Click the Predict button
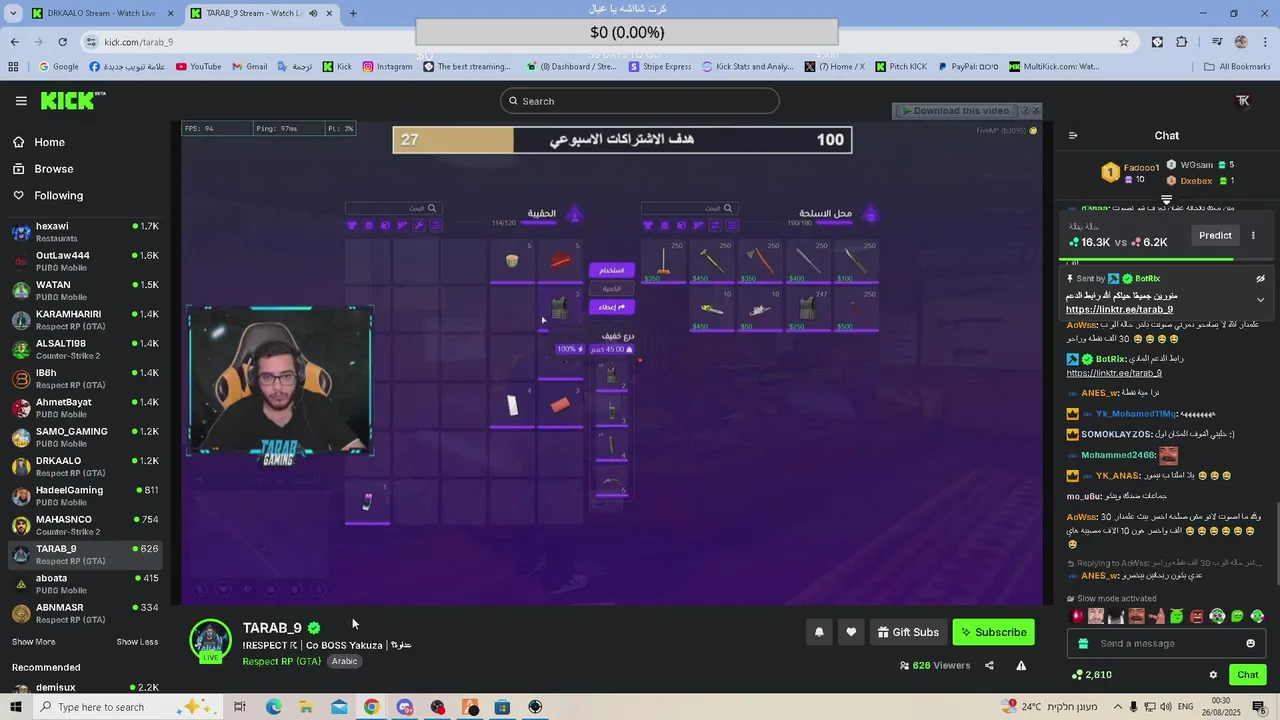1280x720 pixels. [1215, 236]
